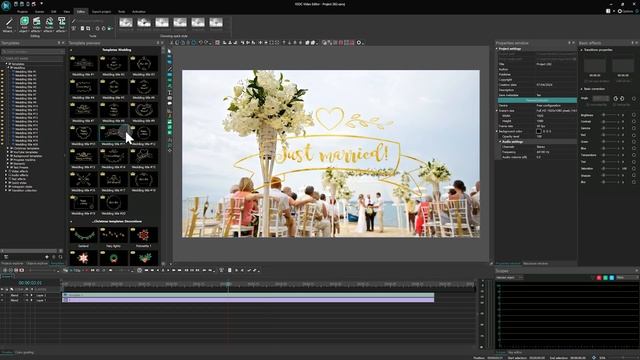Open the Export project ribbon tab
Viewport: 640px width, 360px height.
[x=101, y=12]
